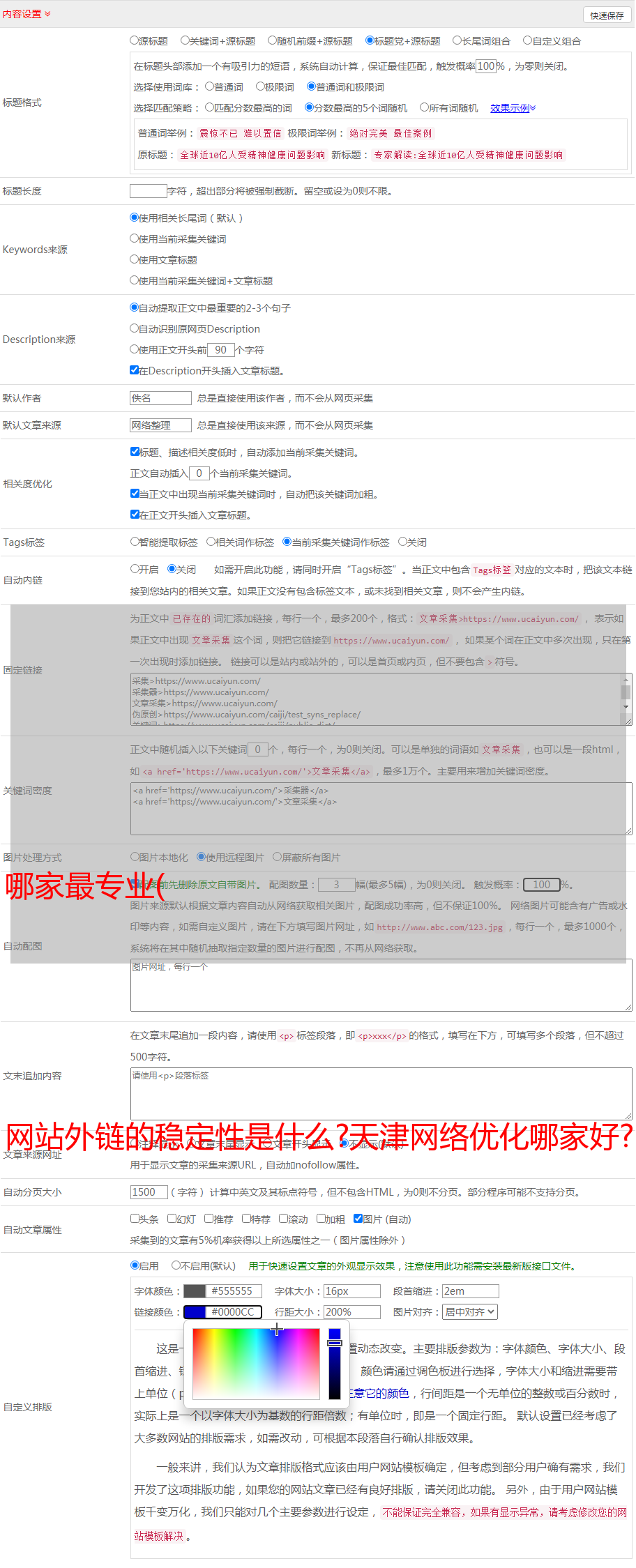Edit the 触发概率 percentage field for titles
This screenshot has width=636, height=1568.
(x=486, y=66)
